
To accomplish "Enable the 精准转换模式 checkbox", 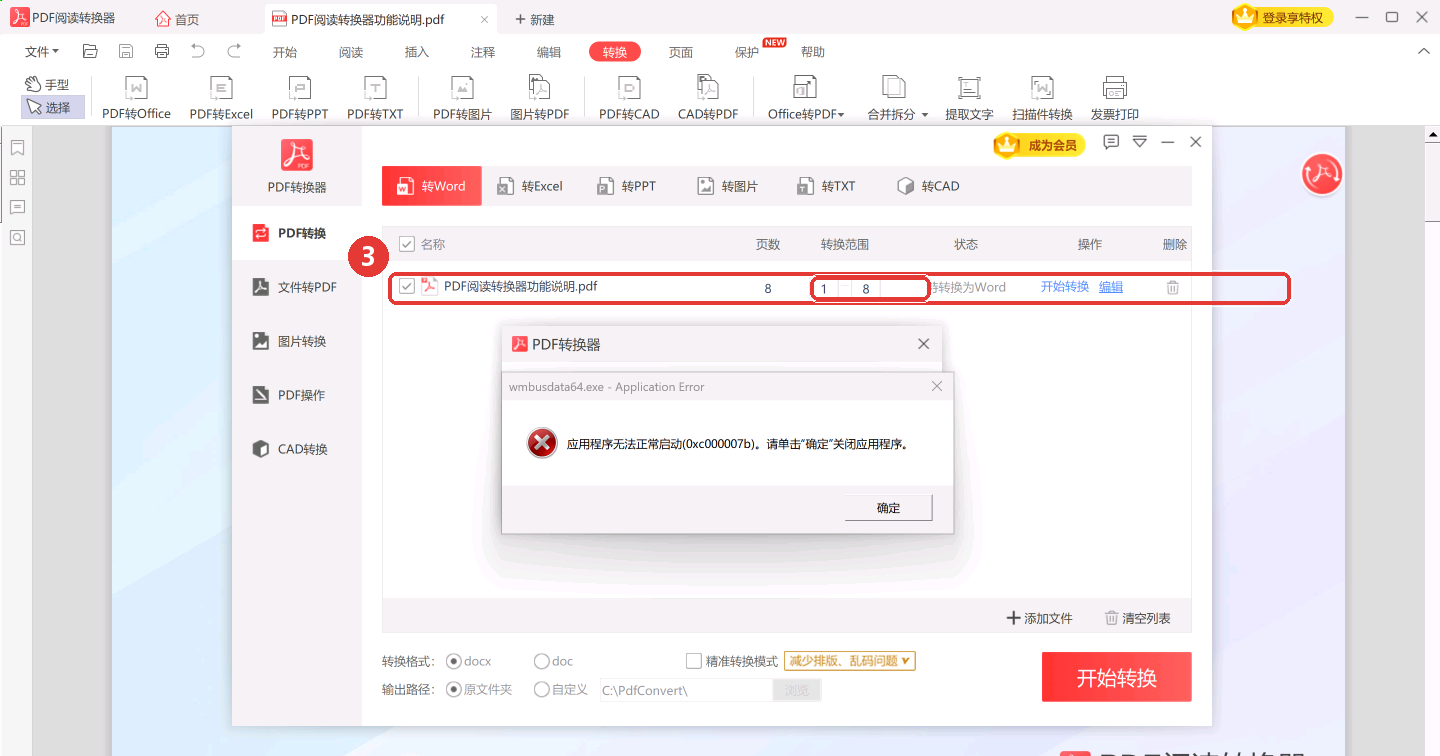I will coord(694,661).
